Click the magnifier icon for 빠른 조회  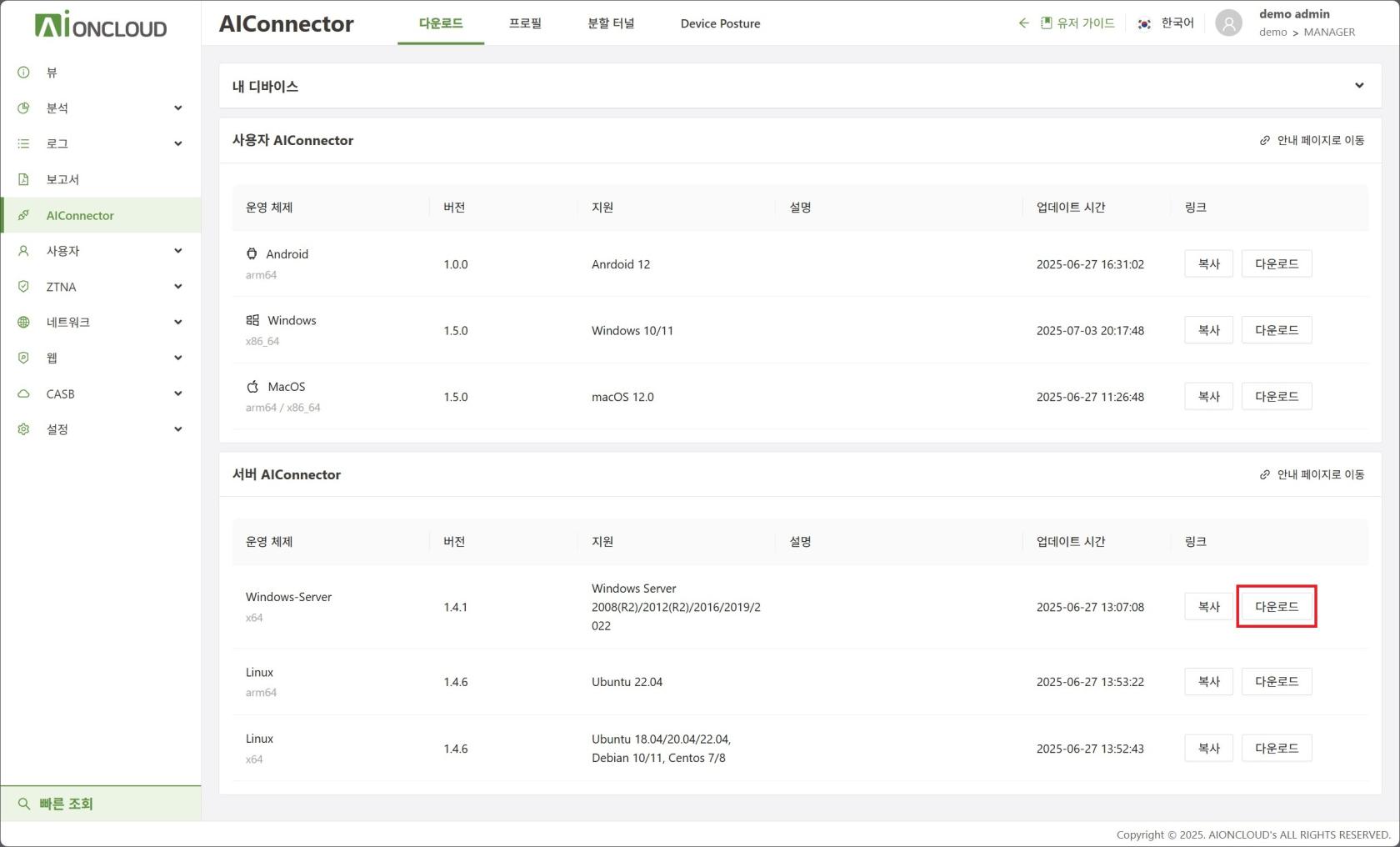click(x=23, y=804)
